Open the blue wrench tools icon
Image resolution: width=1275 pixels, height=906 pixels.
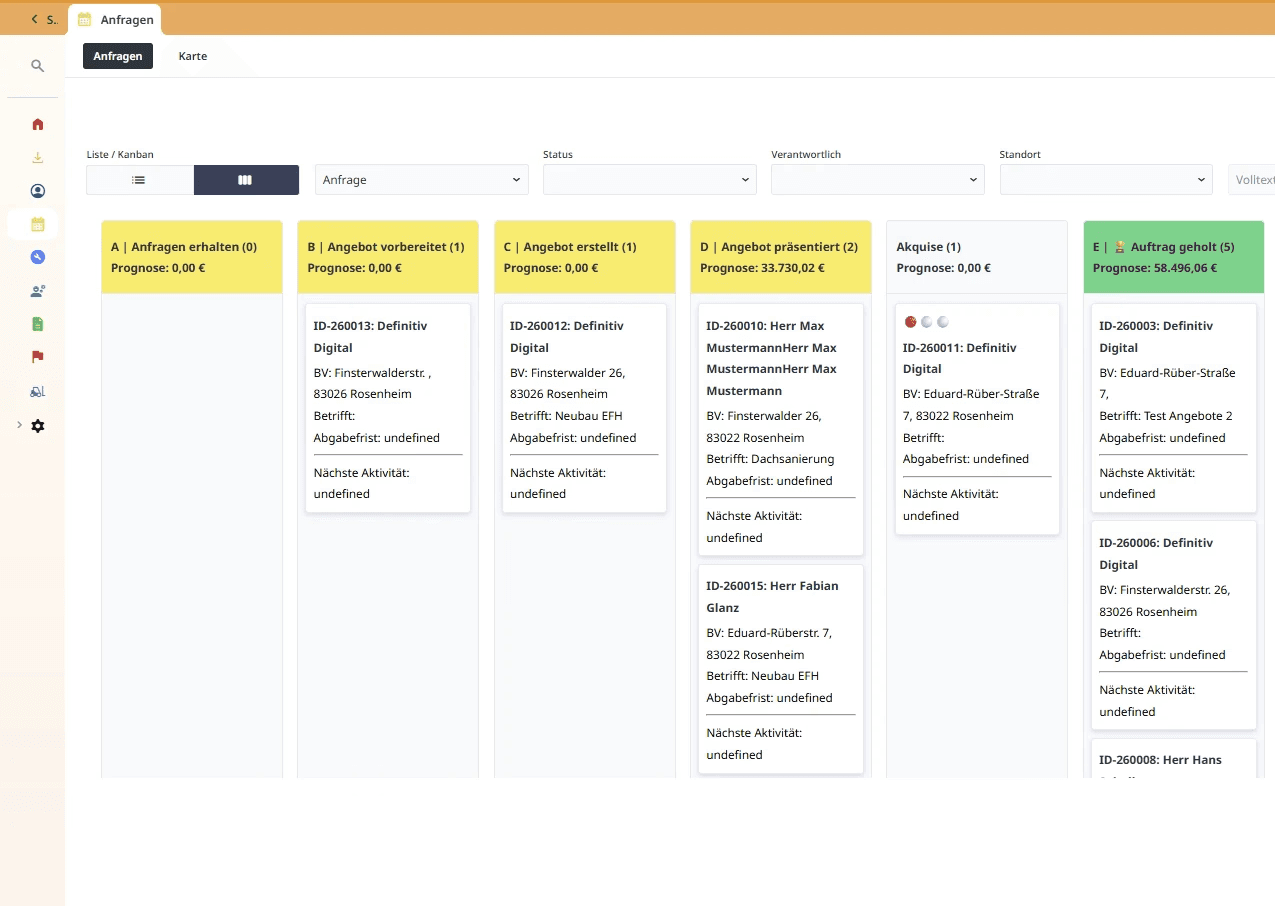click(x=37, y=257)
